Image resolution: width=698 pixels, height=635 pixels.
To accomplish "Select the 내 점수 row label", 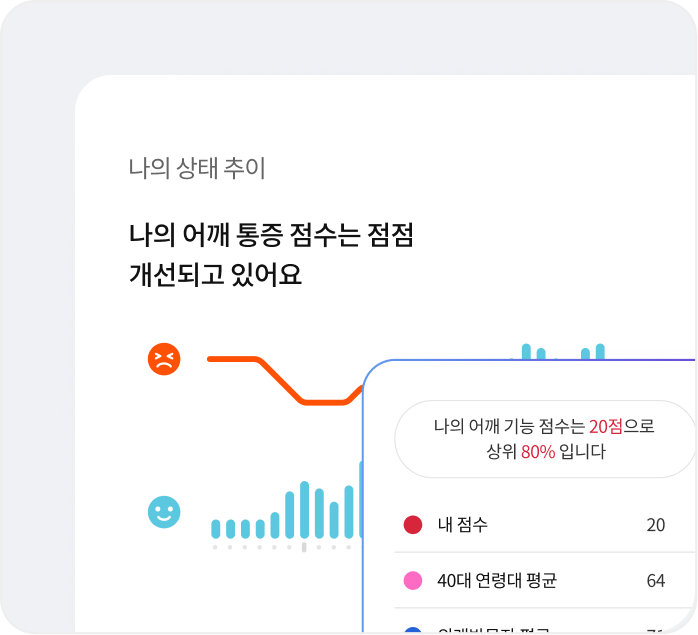I will click(x=462, y=525).
